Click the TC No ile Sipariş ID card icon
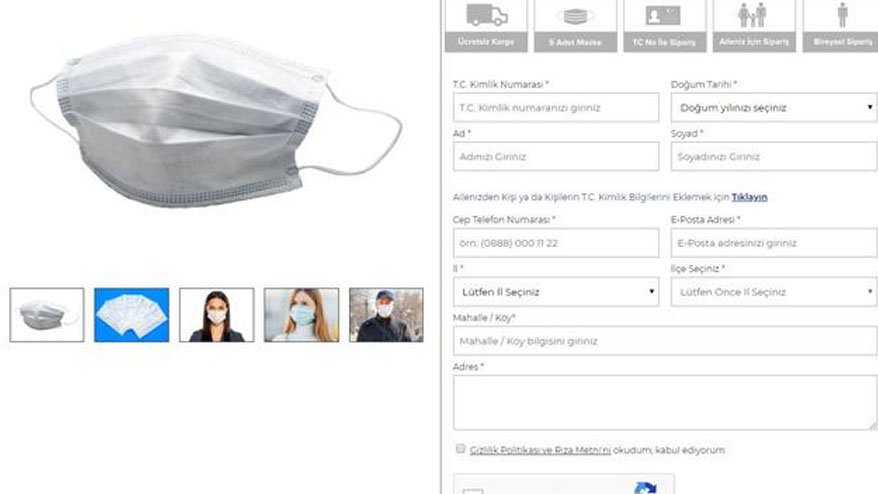 (663, 16)
